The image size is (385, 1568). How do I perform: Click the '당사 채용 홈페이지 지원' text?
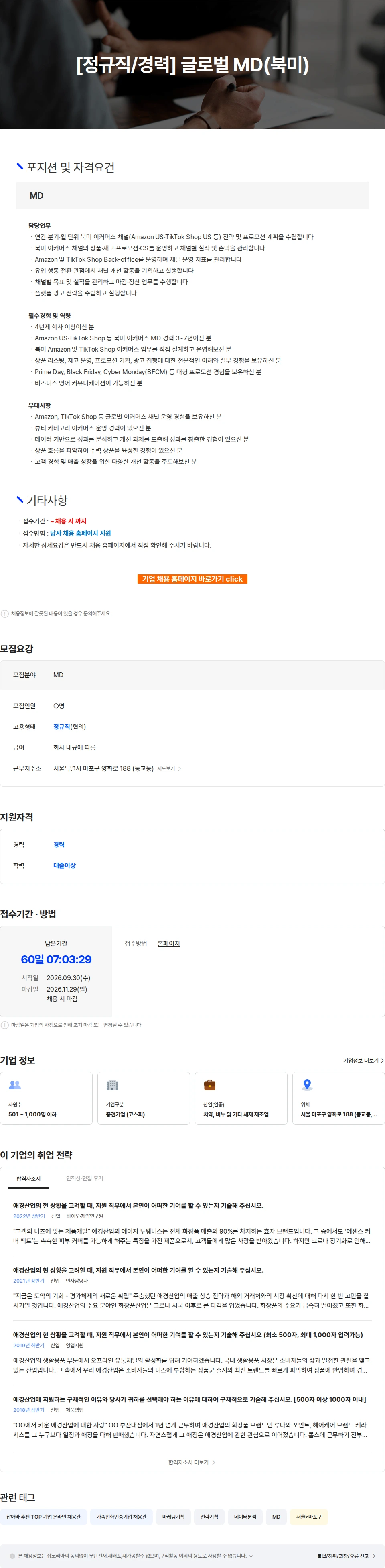(x=80, y=533)
